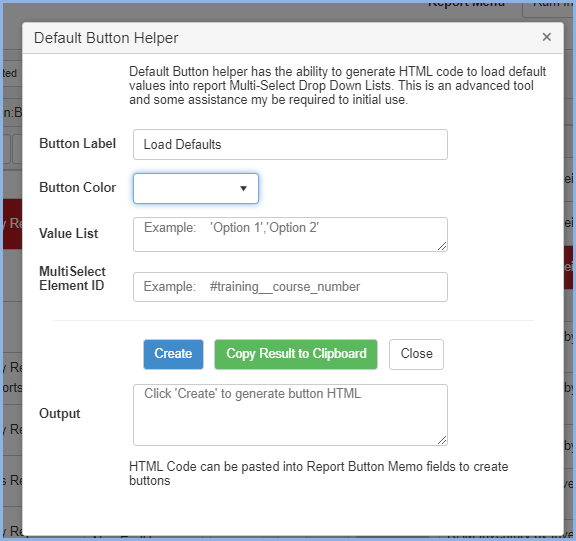This screenshot has width=576, height=541.
Task: Select the MultiSelect Element ID input
Action: click(x=290, y=287)
